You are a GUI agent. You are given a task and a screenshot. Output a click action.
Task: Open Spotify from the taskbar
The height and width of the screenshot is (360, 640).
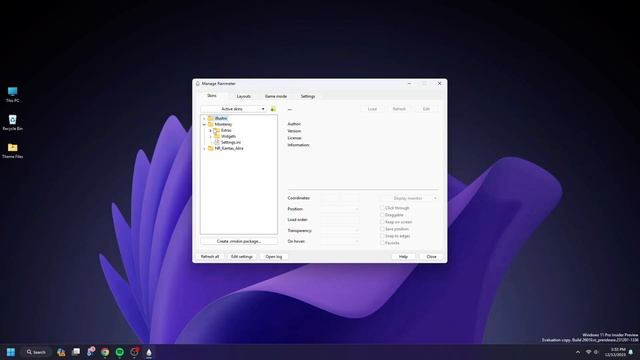point(120,352)
